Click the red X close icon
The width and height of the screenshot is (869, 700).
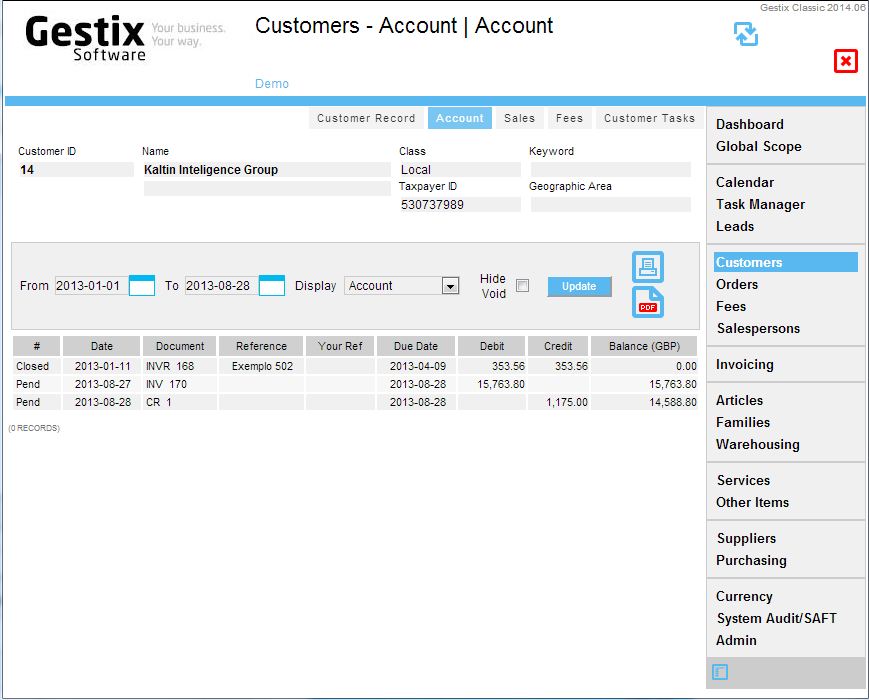846,62
